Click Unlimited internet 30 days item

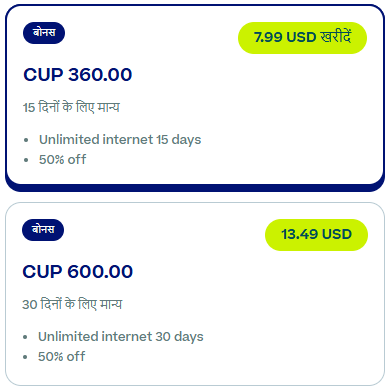(121, 337)
